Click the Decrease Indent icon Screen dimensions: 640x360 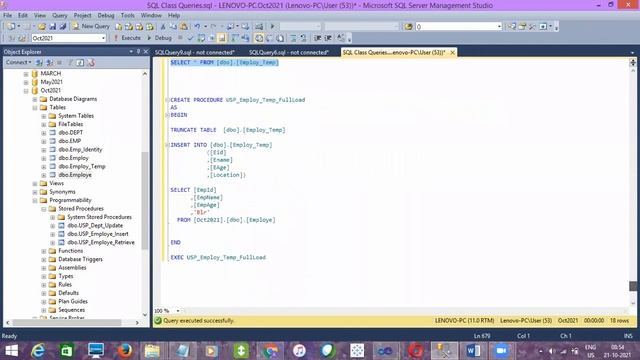[x=317, y=38]
